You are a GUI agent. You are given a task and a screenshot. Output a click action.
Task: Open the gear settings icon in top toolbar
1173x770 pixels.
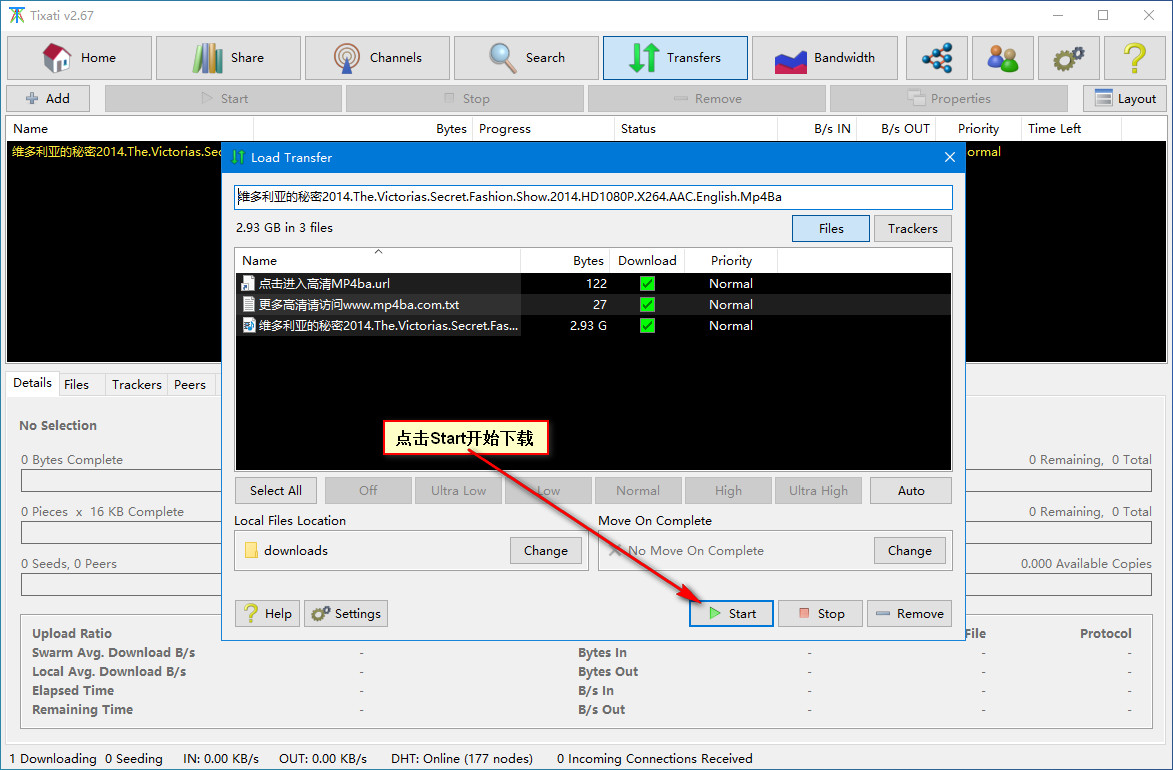pos(1068,58)
